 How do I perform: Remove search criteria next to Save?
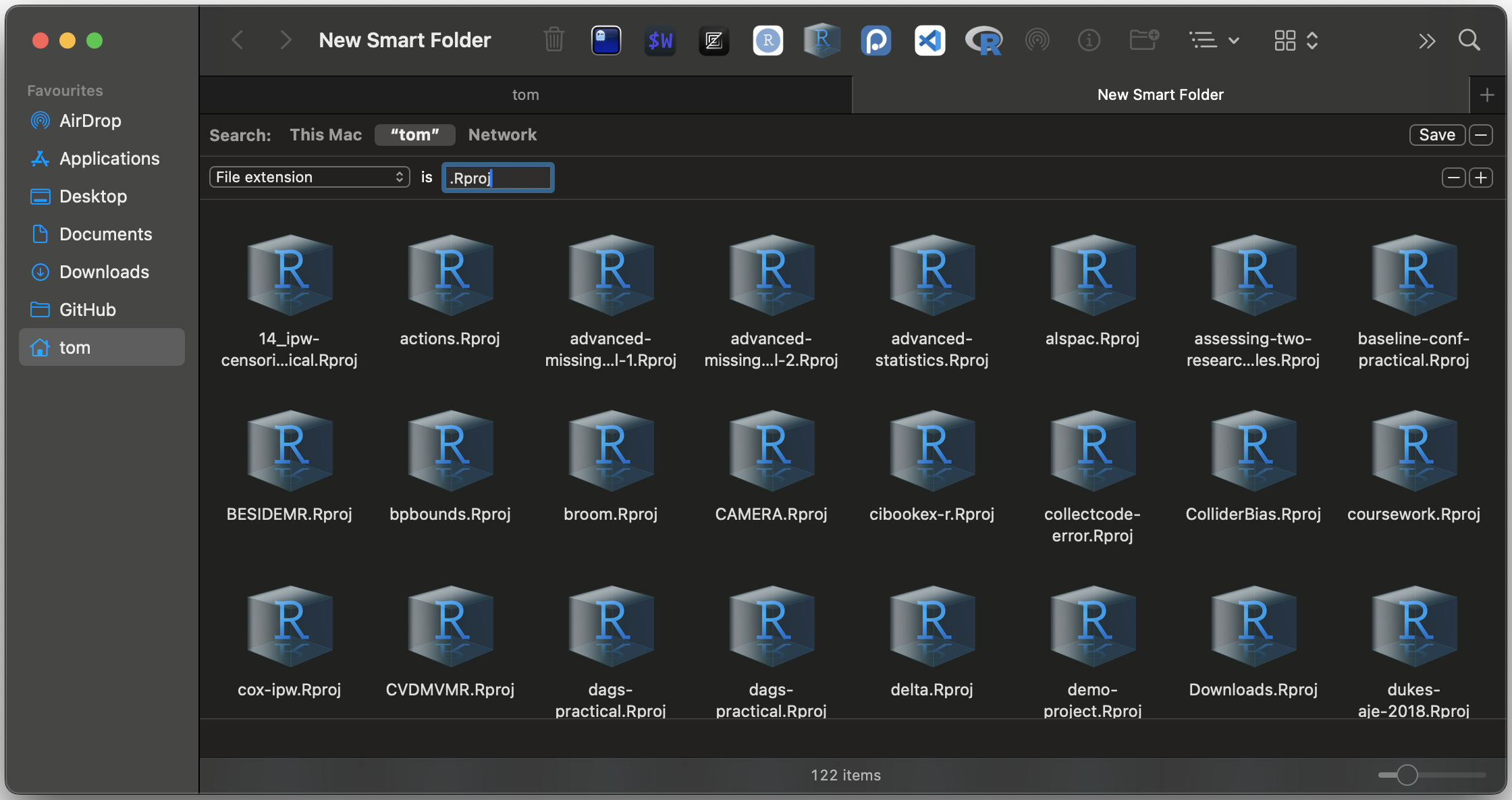1481,135
